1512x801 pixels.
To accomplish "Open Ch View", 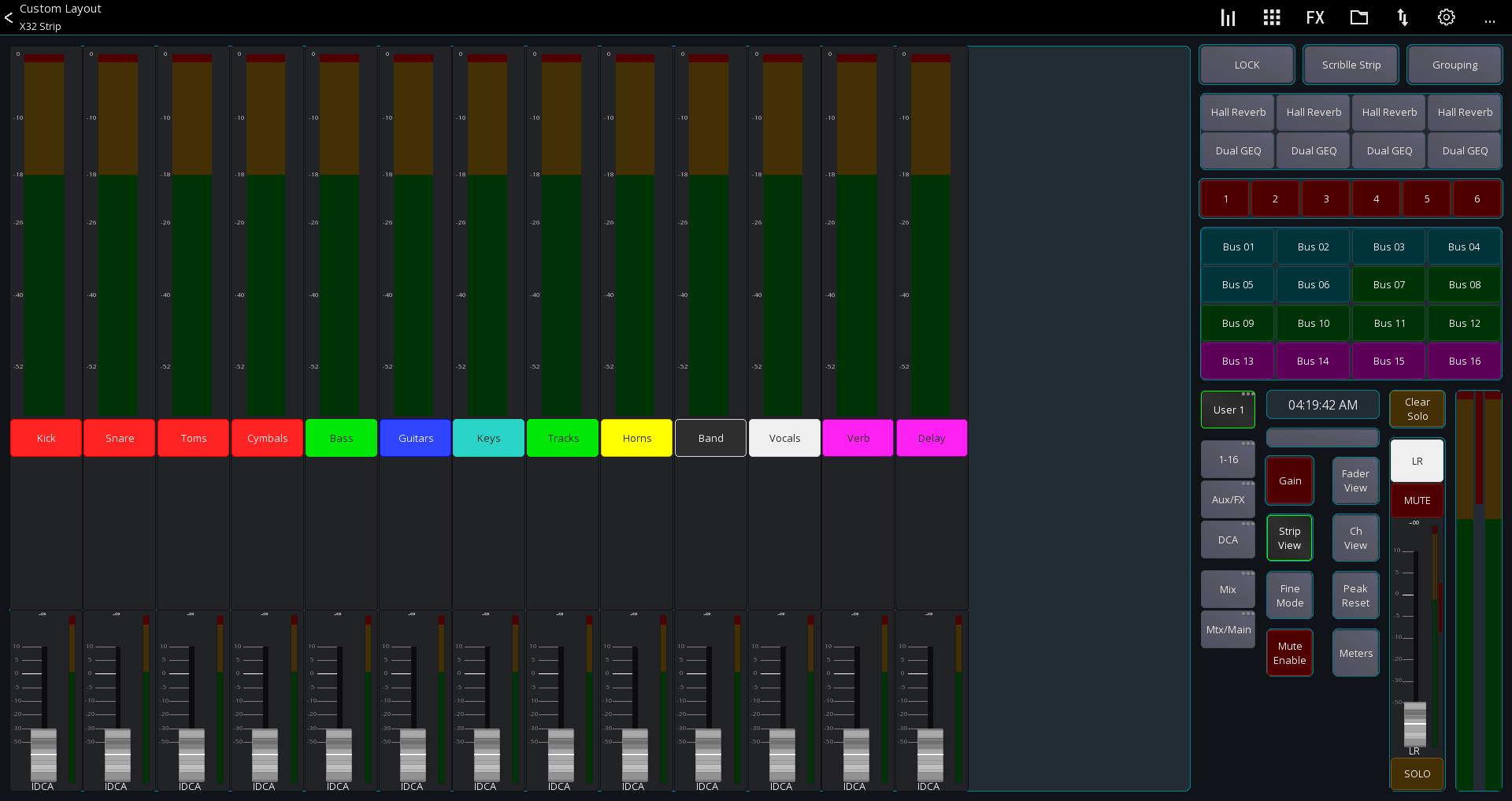I will (1356, 538).
